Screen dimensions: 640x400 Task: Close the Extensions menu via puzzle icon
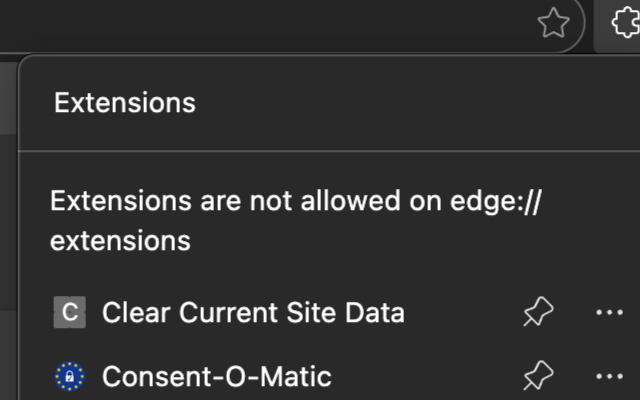coord(620,24)
